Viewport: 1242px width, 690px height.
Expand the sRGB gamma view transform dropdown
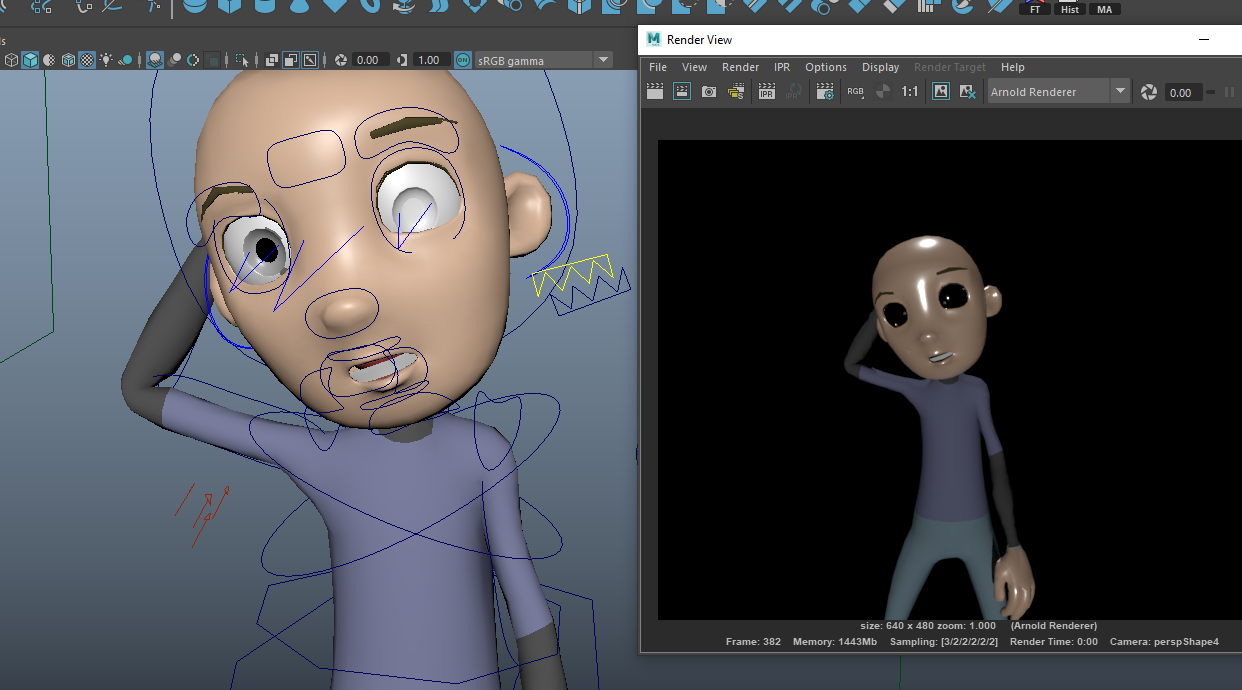click(603, 60)
